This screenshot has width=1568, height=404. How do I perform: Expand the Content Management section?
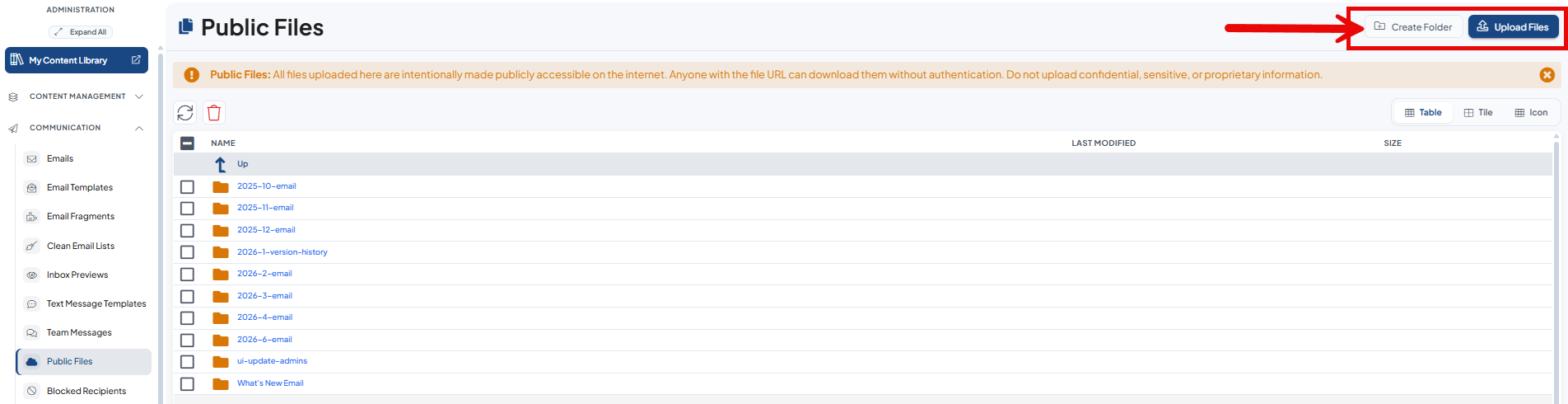click(77, 96)
